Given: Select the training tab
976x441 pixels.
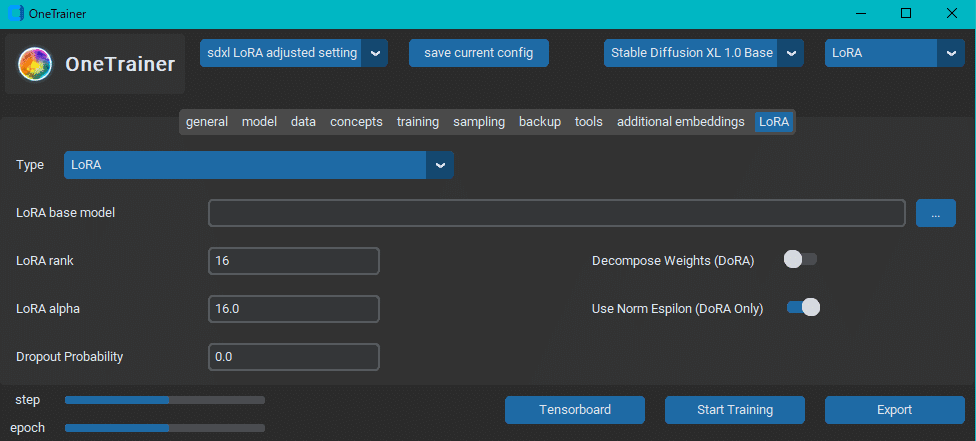Looking at the screenshot, I should pos(418,122).
